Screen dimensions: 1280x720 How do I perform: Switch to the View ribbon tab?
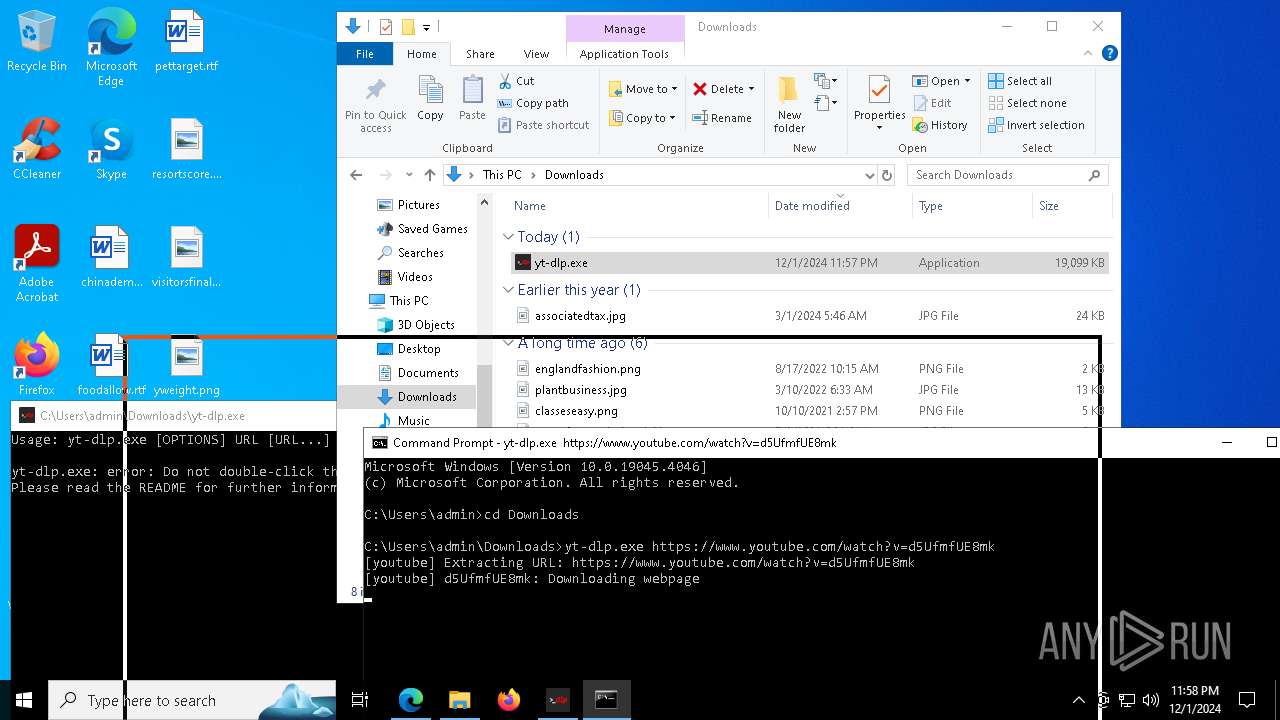536,54
